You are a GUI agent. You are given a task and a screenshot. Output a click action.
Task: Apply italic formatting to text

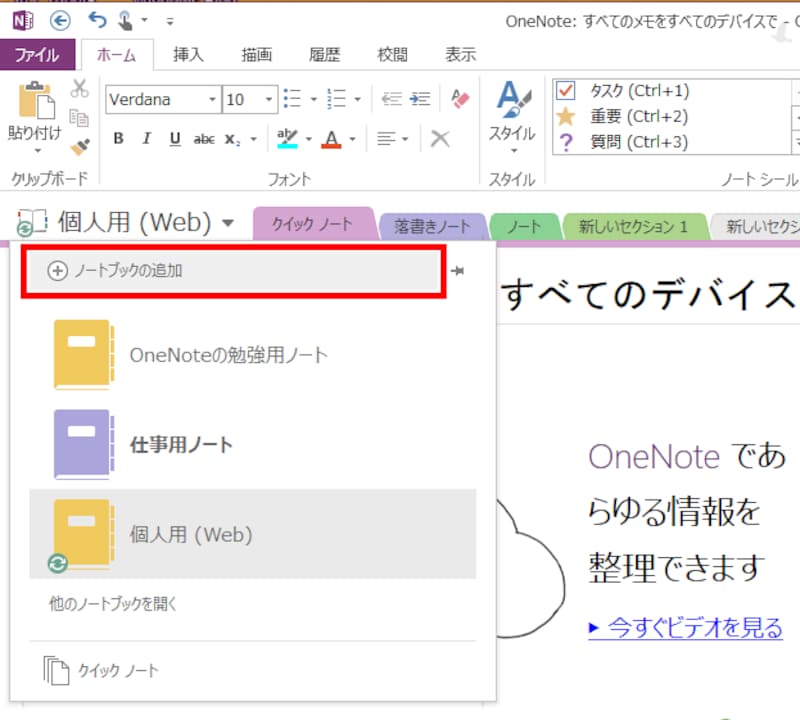146,139
